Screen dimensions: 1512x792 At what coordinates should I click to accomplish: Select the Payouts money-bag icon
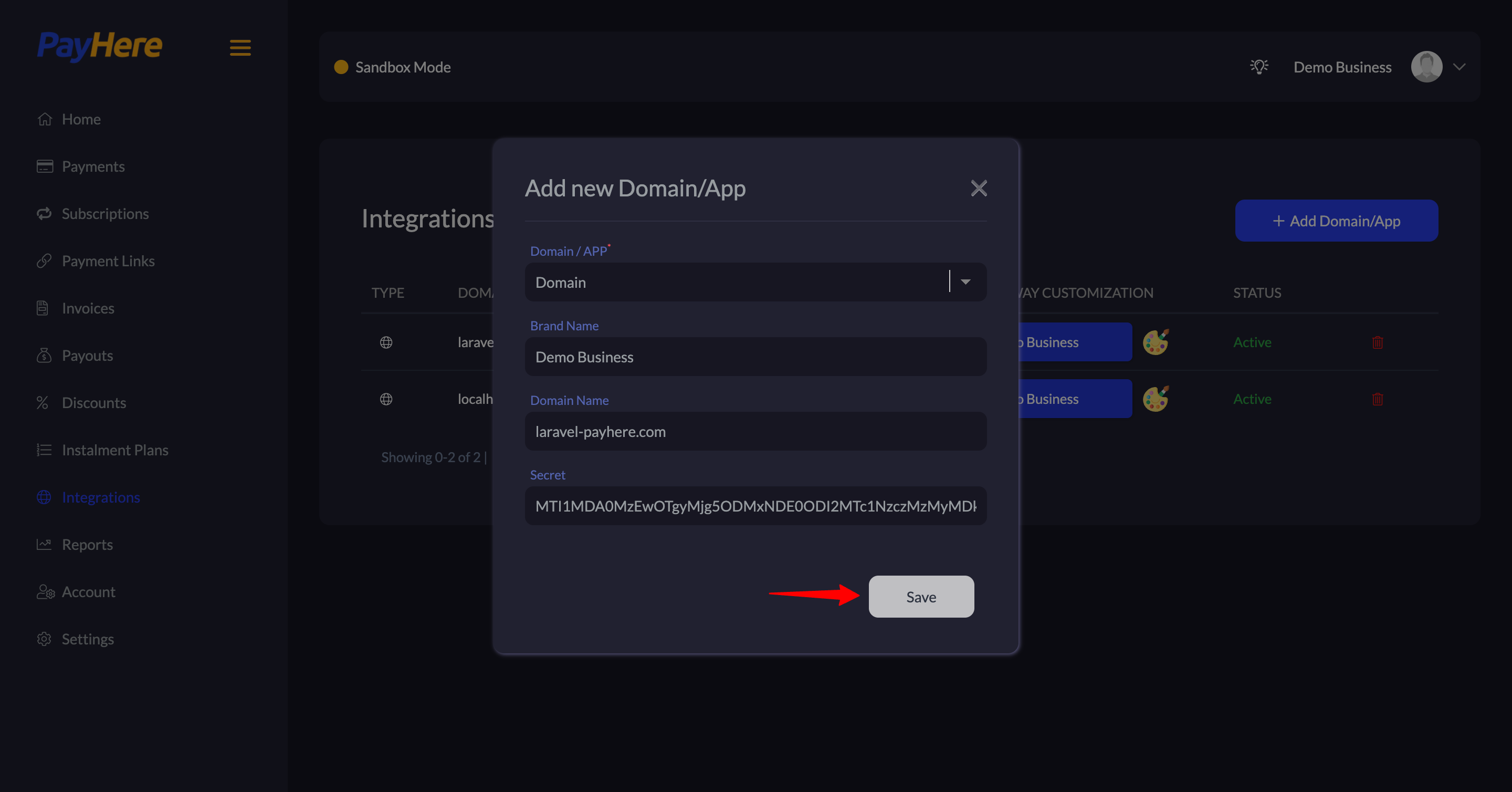45,355
